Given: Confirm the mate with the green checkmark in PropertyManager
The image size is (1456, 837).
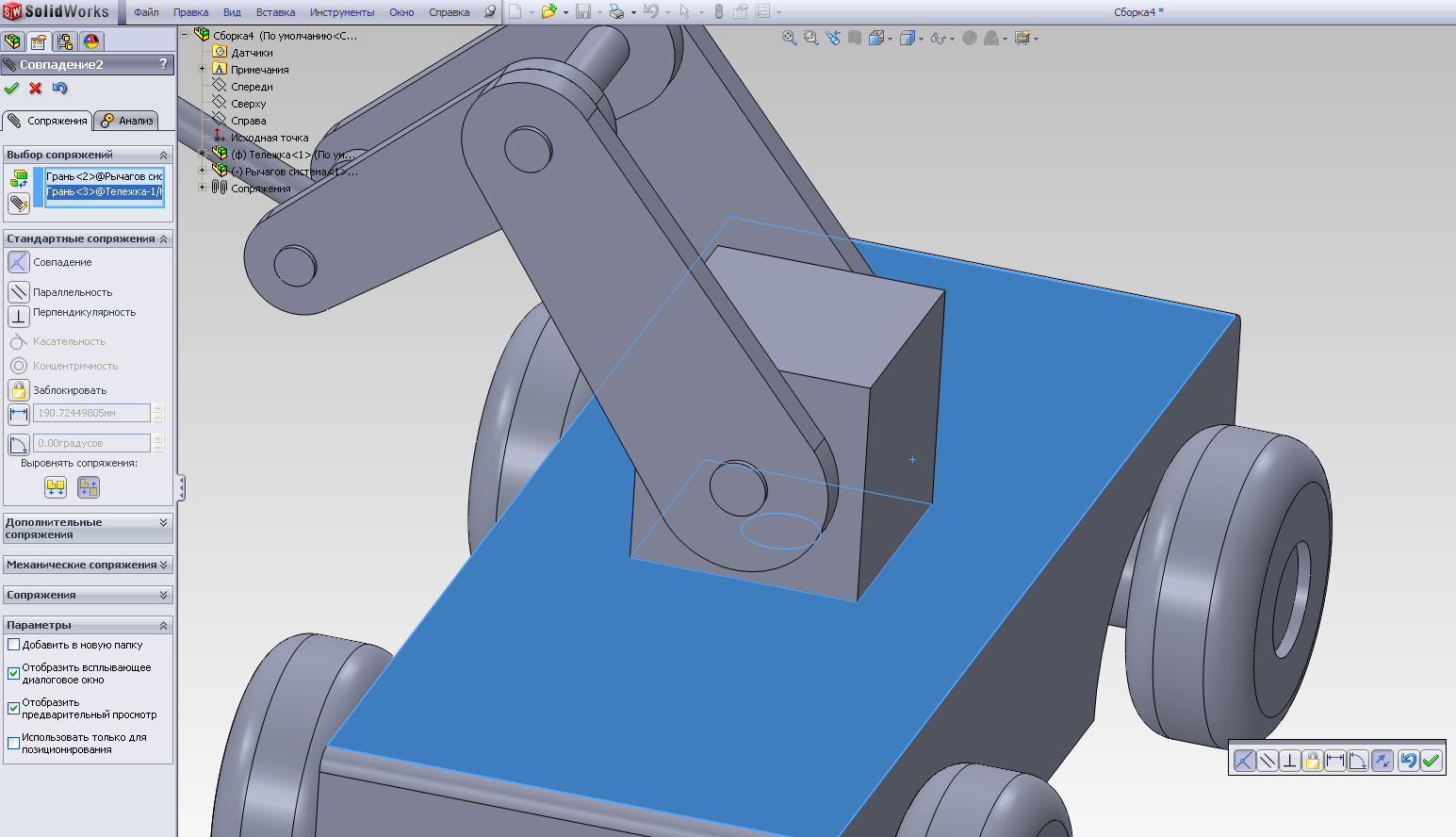Looking at the screenshot, I should click(11, 89).
